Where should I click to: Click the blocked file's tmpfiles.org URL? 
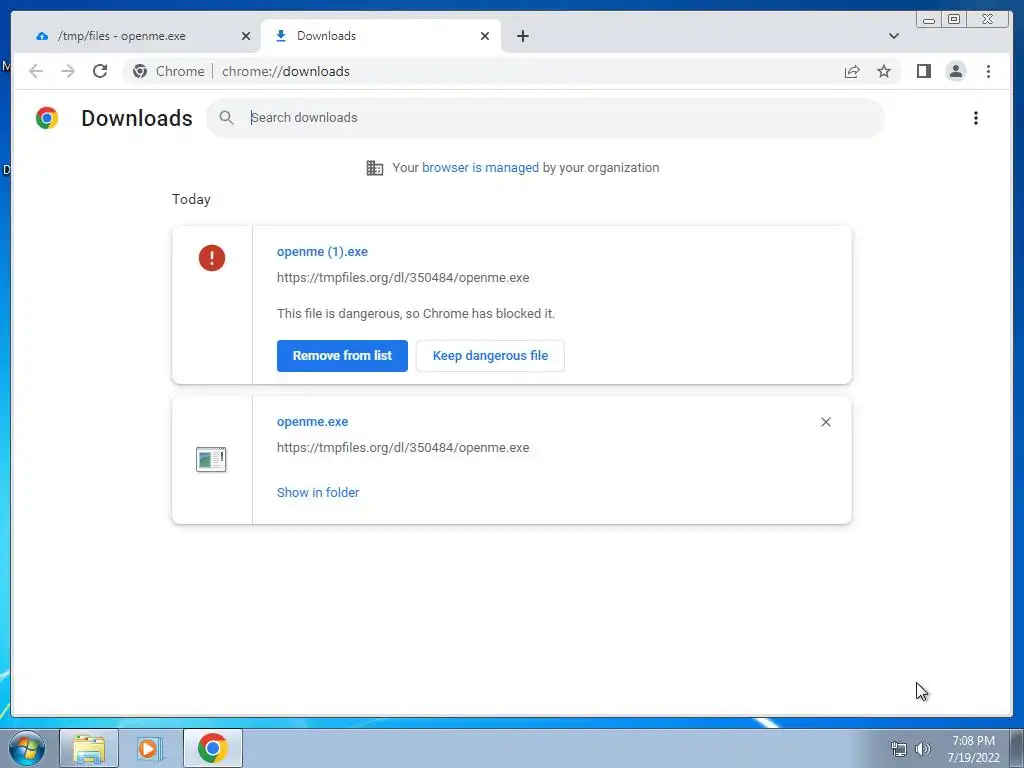tap(403, 278)
